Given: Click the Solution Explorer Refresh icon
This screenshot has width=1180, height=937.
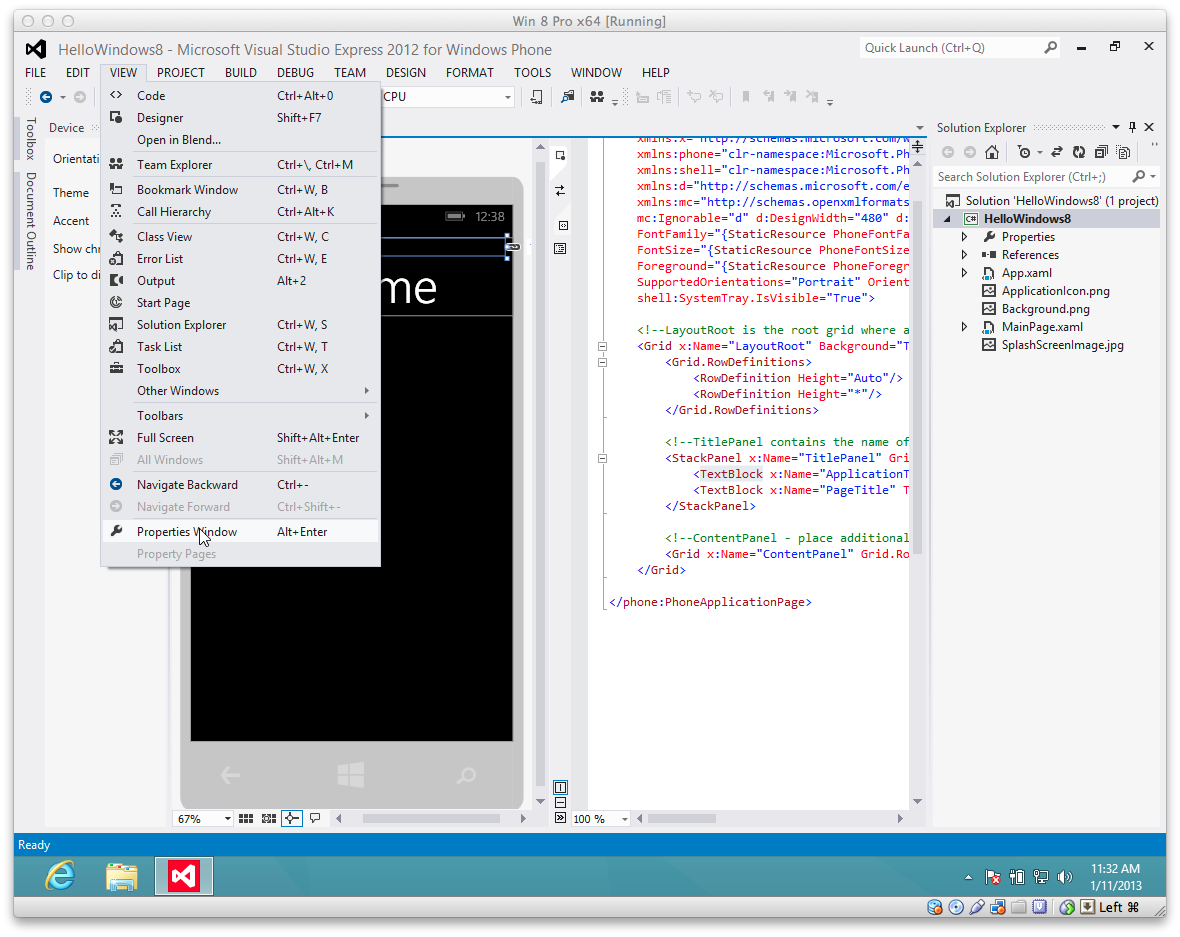Looking at the screenshot, I should (x=1078, y=152).
